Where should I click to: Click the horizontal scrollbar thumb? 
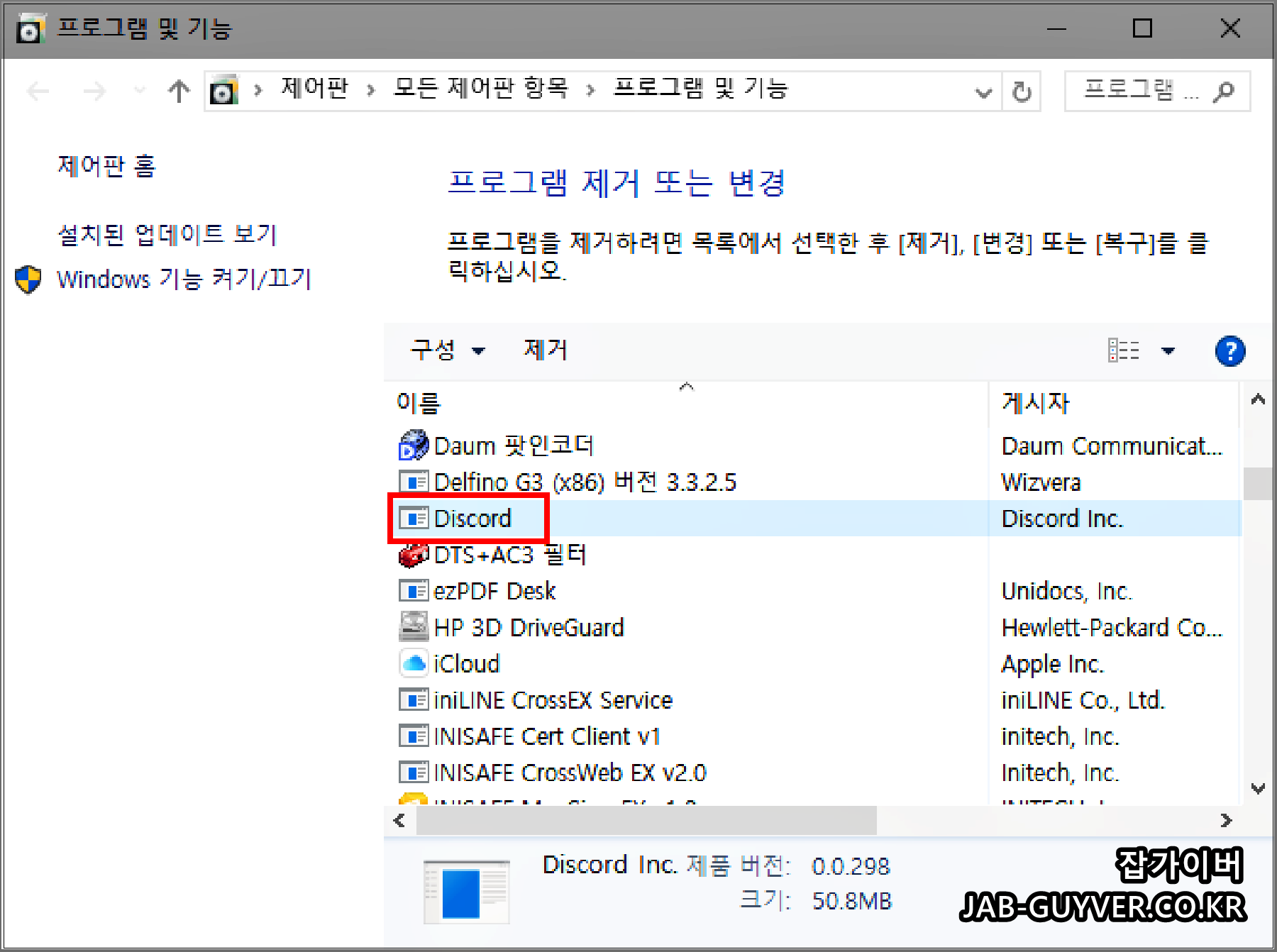coord(646,821)
